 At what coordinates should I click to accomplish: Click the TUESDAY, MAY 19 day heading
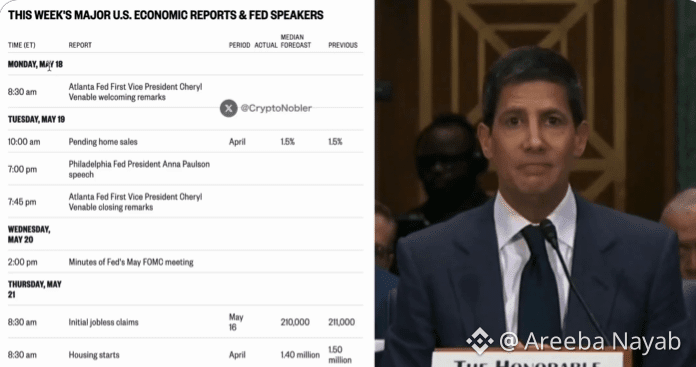click(x=36, y=119)
